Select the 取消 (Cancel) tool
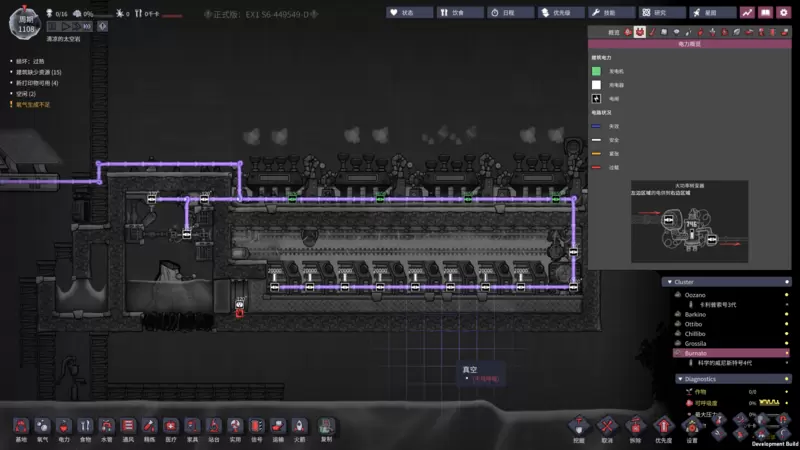The width and height of the screenshot is (800, 450). coord(607,429)
